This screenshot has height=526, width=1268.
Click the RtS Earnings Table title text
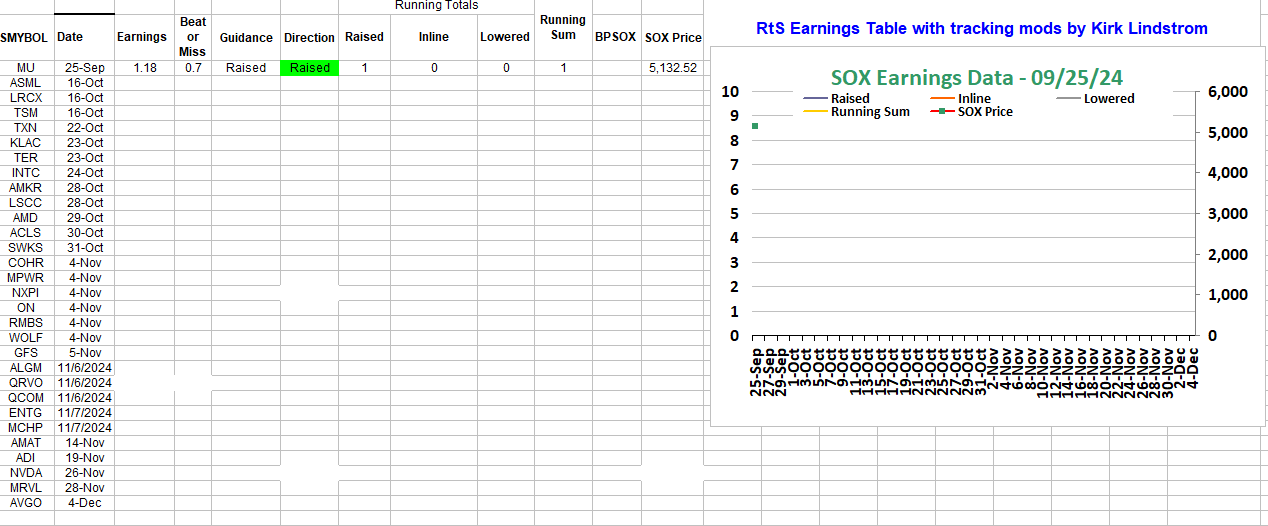(x=982, y=29)
